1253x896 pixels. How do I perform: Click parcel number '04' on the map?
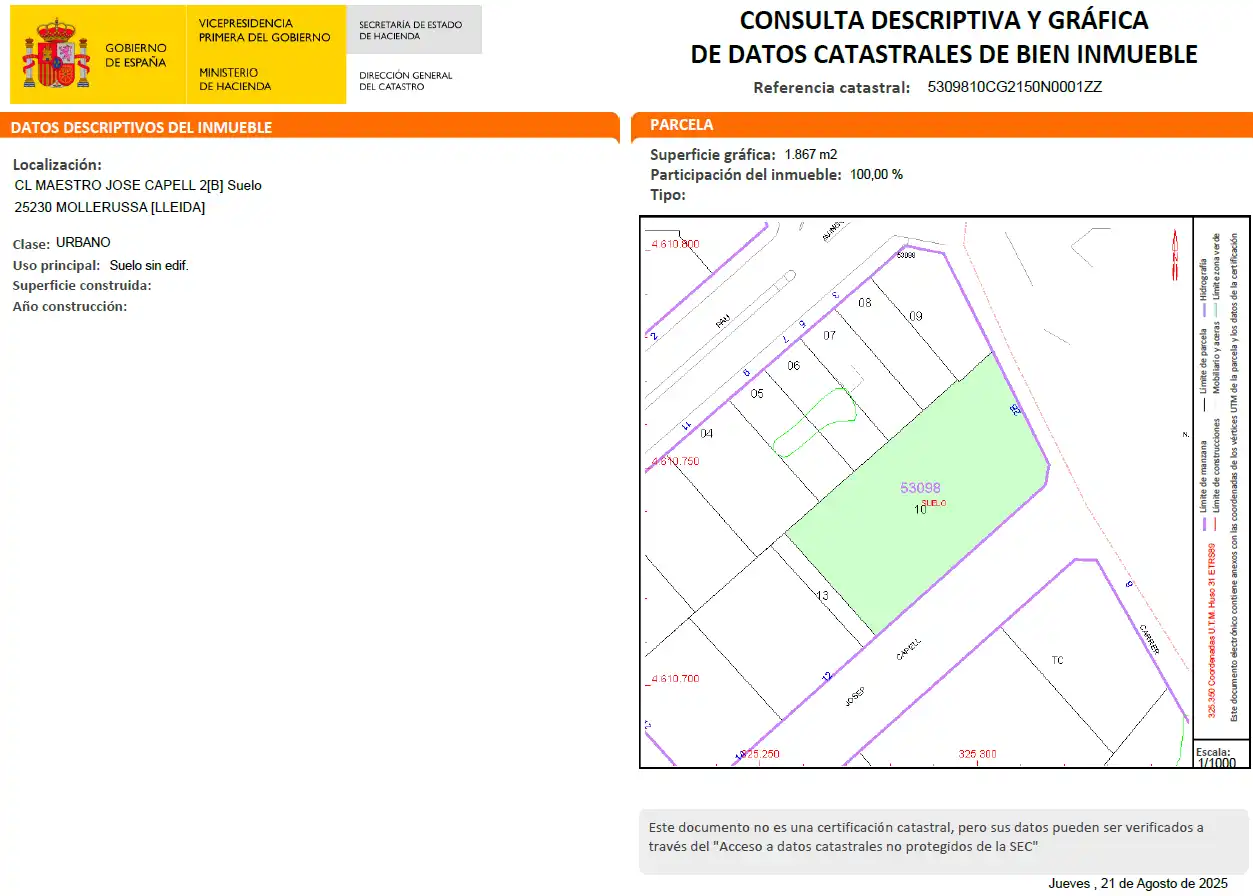707,433
